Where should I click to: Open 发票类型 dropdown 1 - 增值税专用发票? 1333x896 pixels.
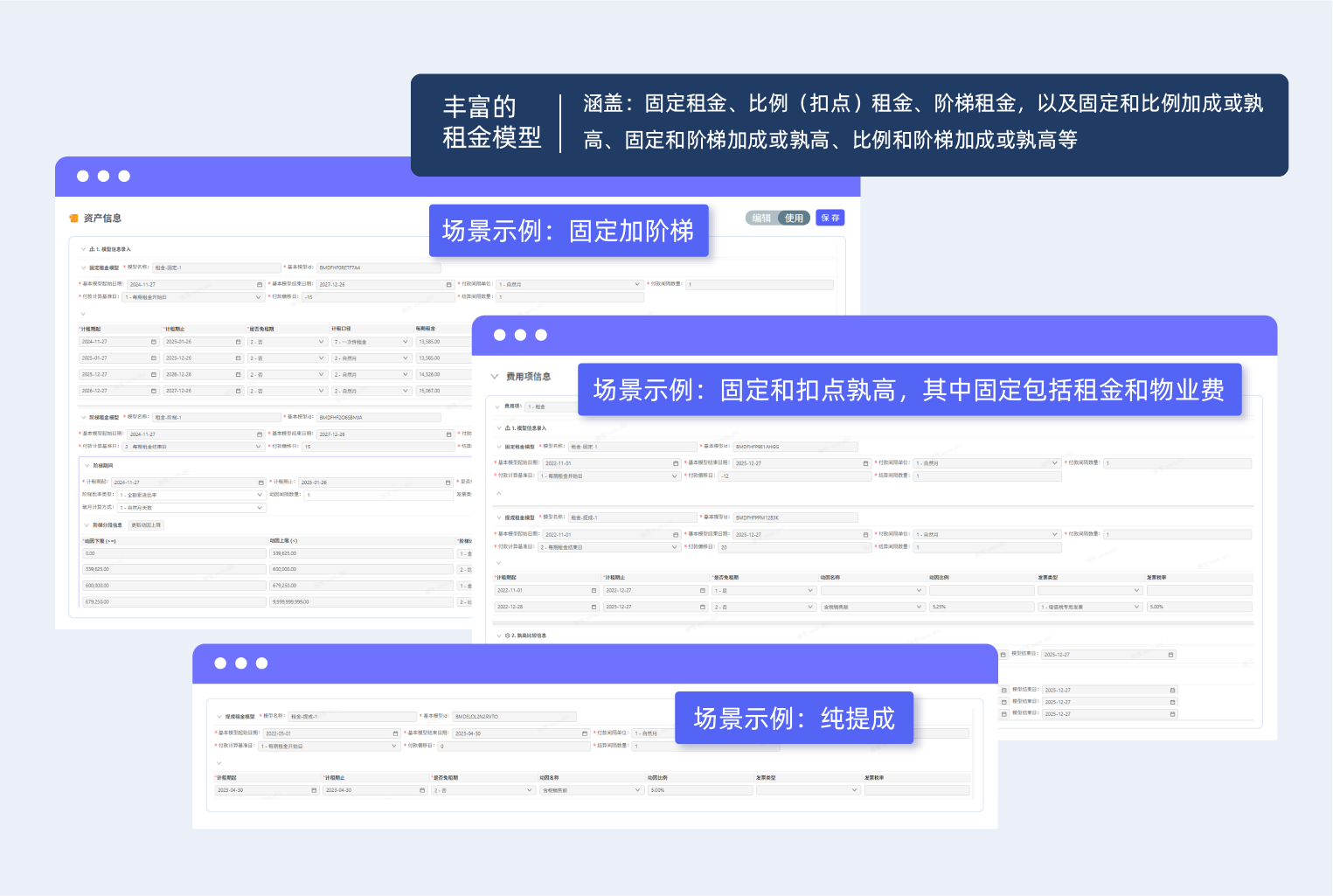click(x=1090, y=607)
